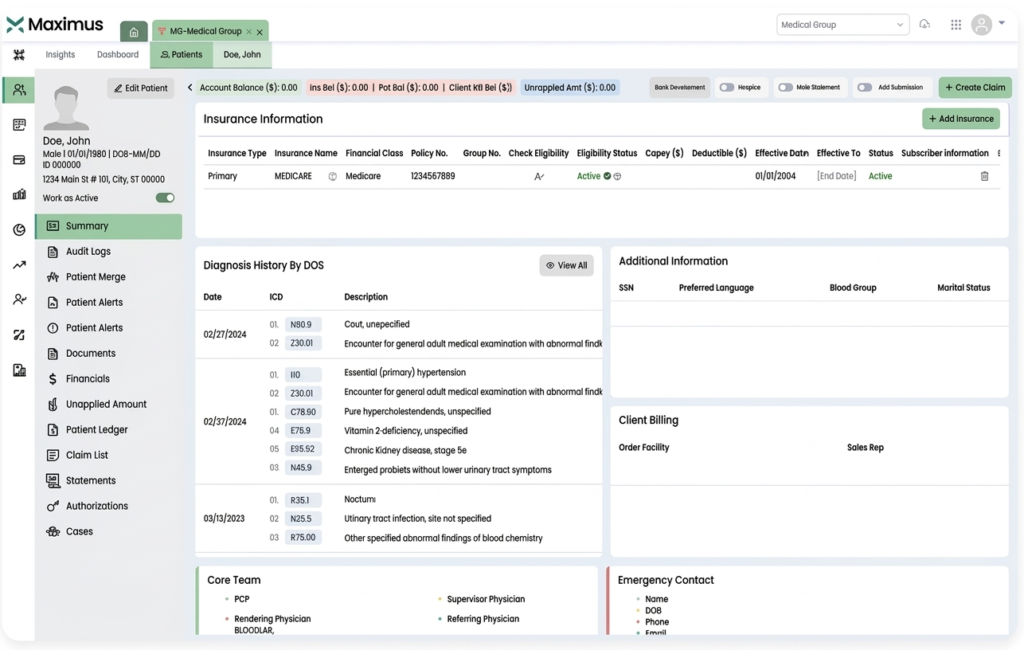The width and height of the screenshot is (1024, 650).
Task: Click the trending arrow icon in left sidebar
Action: 19,265
